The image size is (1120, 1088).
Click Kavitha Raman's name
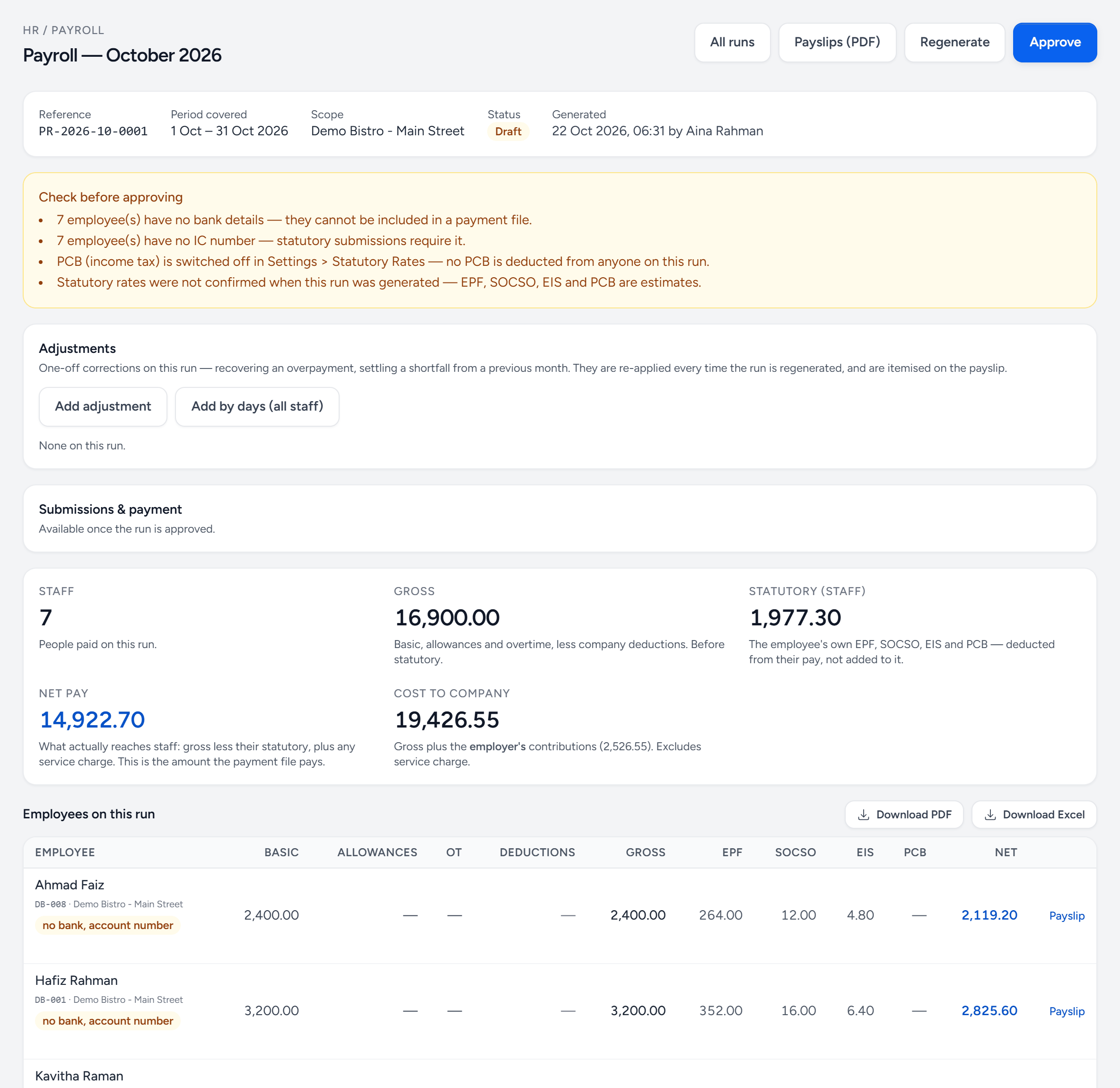pyautogui.click(x=79, y=1075)
